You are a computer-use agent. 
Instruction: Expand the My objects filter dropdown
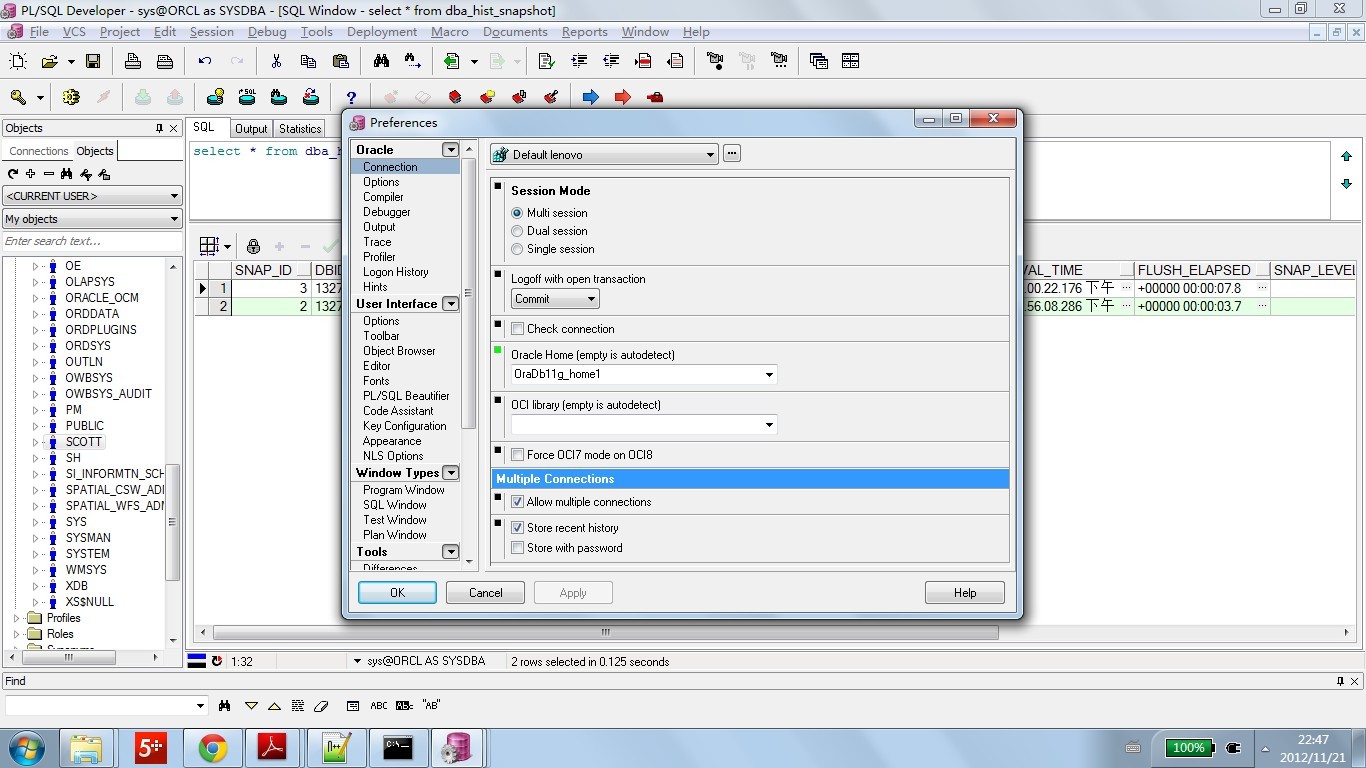(x=173, y=219)
